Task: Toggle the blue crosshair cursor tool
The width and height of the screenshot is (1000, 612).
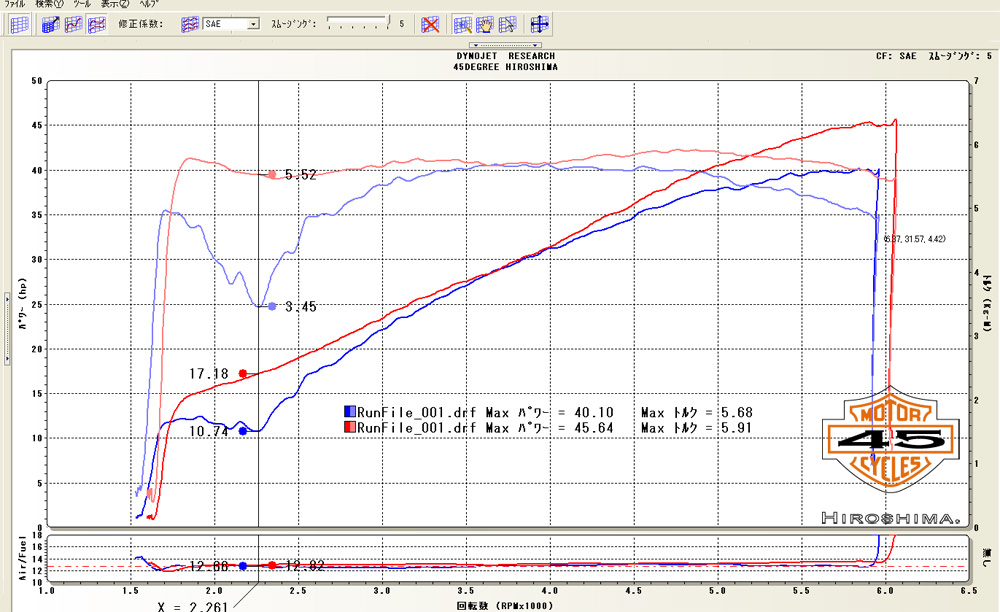Action: pyautogui.click(x=538, y=23)
